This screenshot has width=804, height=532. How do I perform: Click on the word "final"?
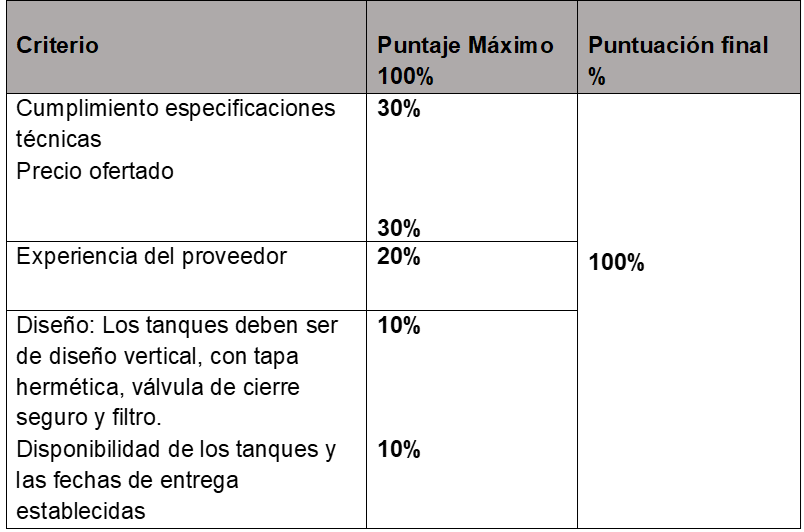pos(743,46)
